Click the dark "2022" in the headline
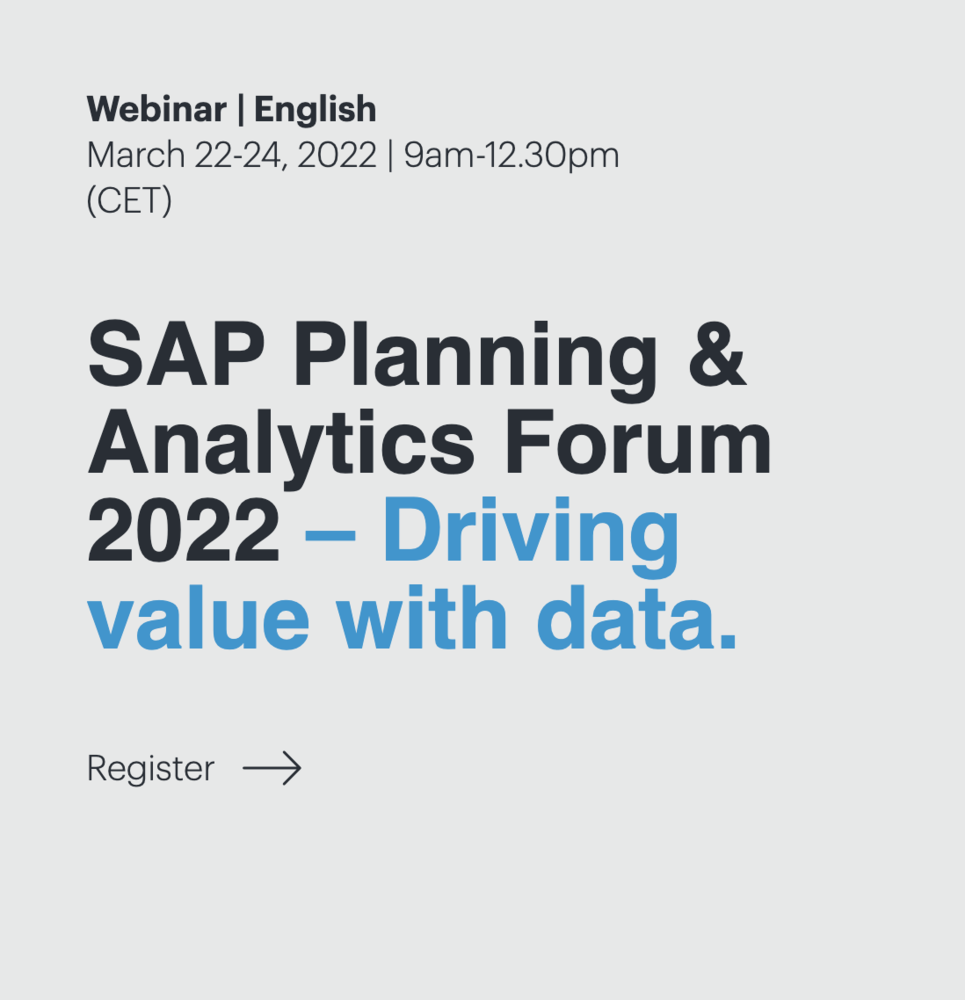965x1000 pixels. [184, 530]
